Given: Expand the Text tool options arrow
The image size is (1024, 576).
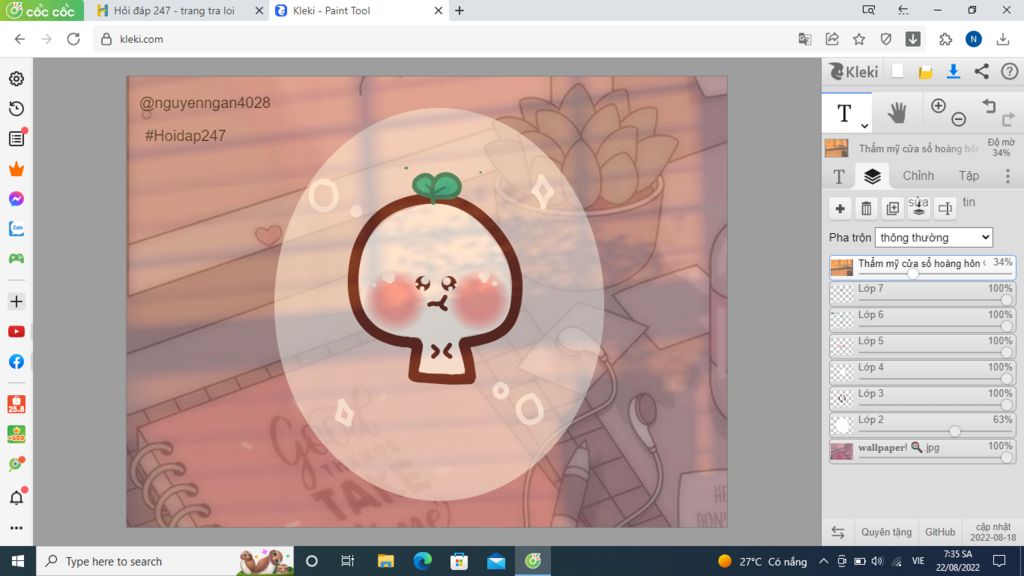Looking at the screenshot, I should pyautogui.click(x=864, y=125).
